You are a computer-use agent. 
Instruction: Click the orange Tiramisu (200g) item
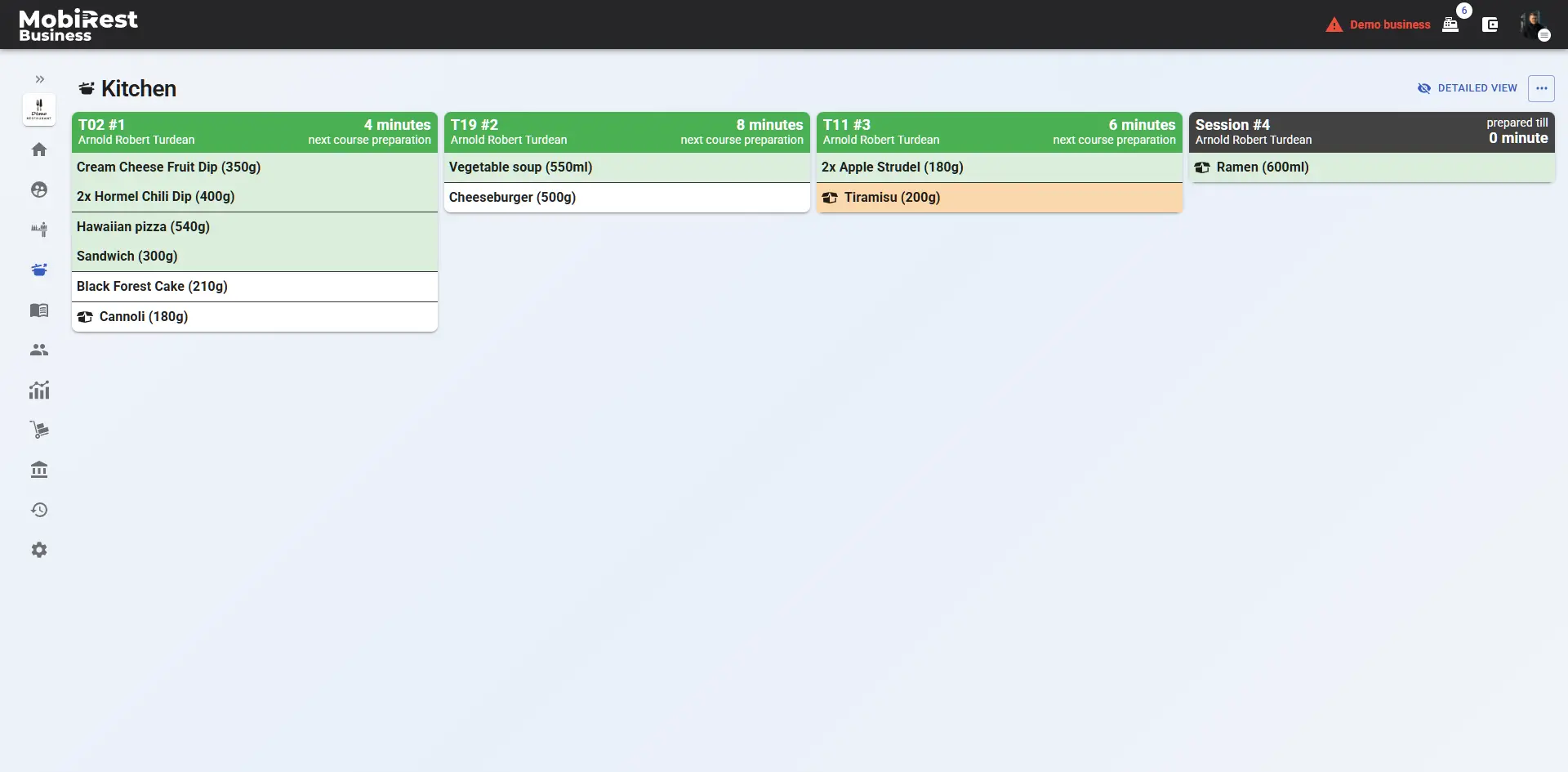pyautogui.click(x=999, y=198)
